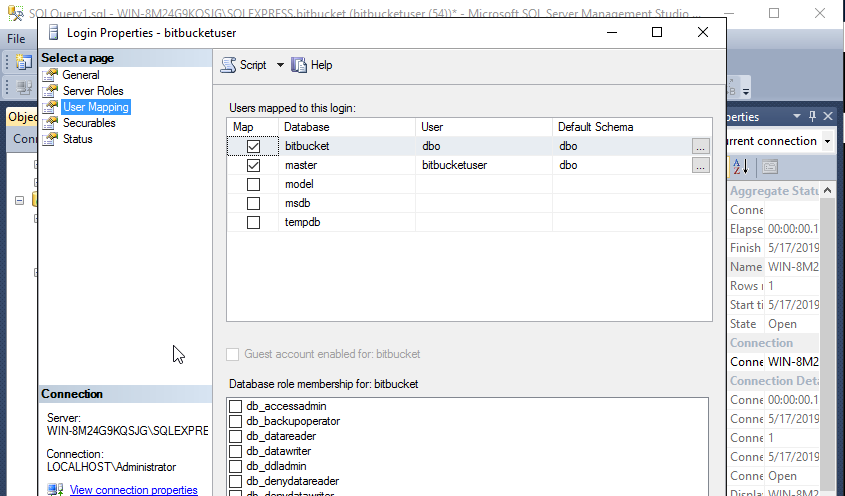Screen dimensions: 845x496
Task: Select the User Mapping page
Action: 96,107
